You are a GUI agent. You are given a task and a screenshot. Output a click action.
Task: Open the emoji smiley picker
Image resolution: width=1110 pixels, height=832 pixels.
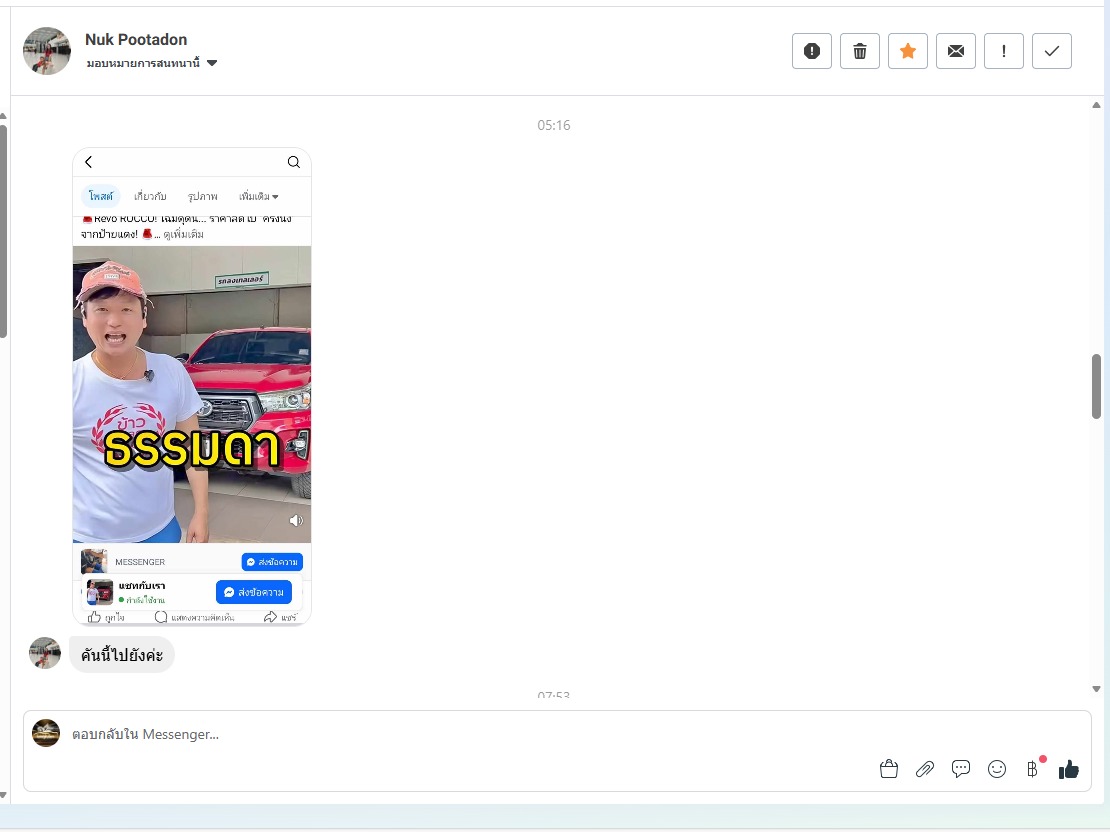[997, 769]
